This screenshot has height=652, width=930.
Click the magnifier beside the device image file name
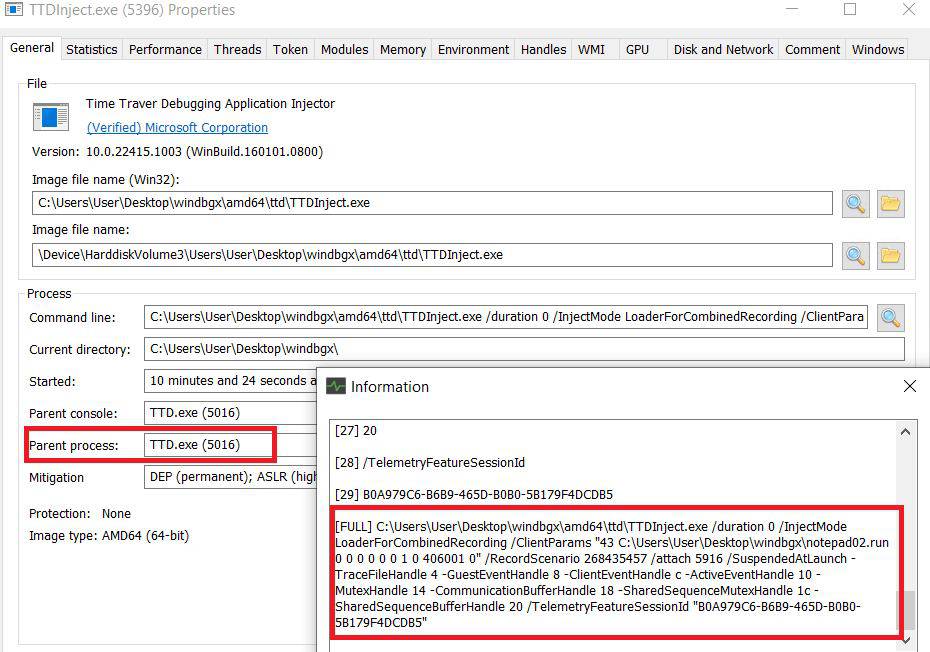pyautogui.click(x=856, y=255)
